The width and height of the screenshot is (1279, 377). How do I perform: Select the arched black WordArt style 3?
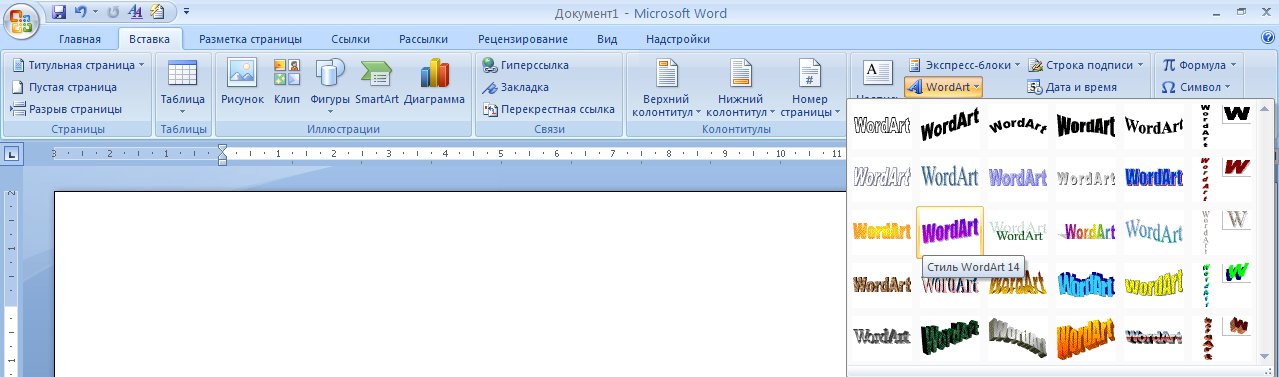(1018, 126)
